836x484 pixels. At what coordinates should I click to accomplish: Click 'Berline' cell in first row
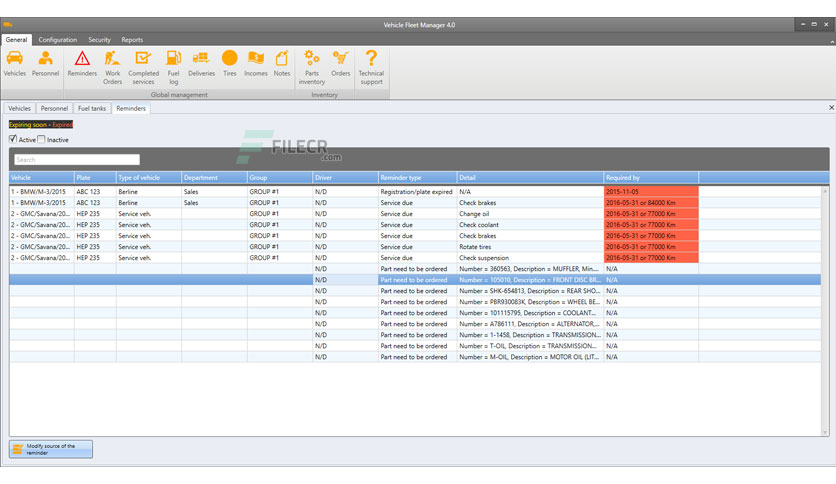pyautogui.click(x=149, y=191)
